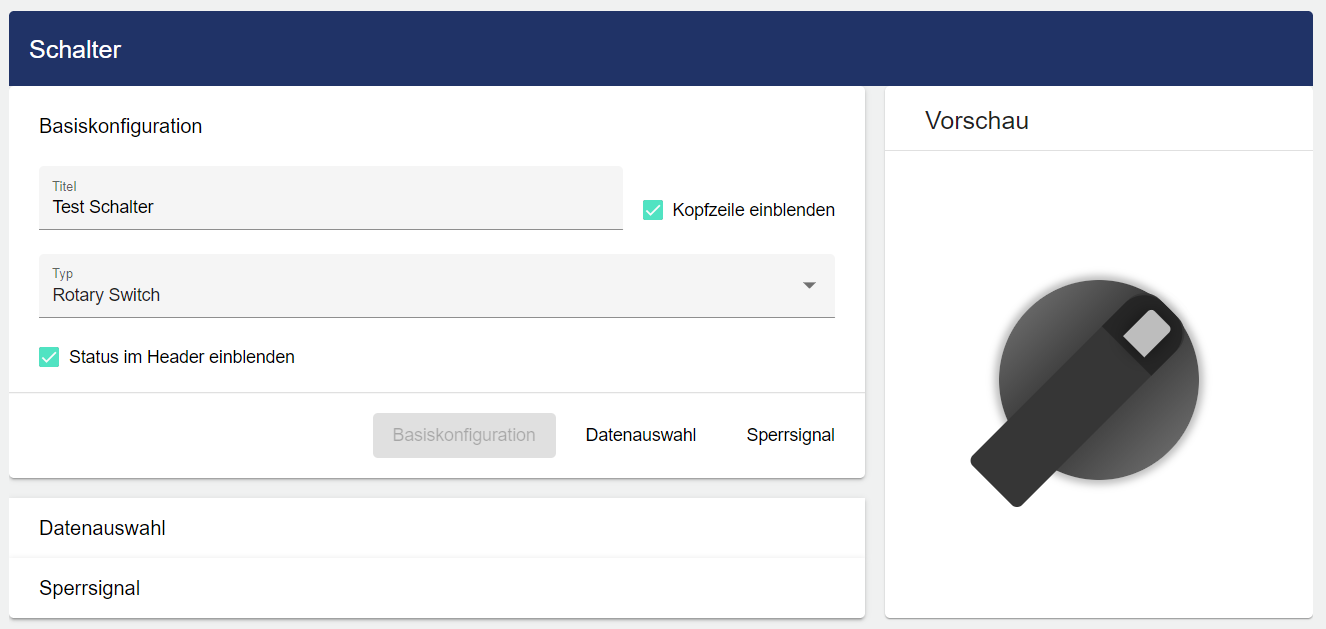Click the 'Test Schalter' text in Titel
The image size is (1326, 629).
tap(103, 207)
